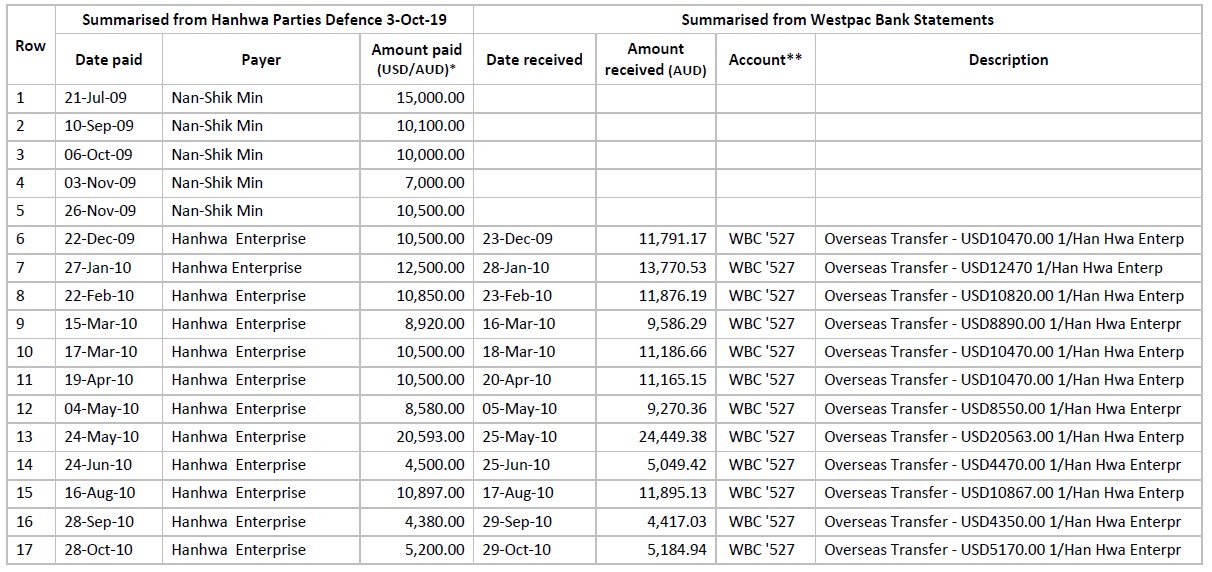Select amount received 5,184.94
The width and height of the screenshot is (1212, 572).
tap(674, 549)
